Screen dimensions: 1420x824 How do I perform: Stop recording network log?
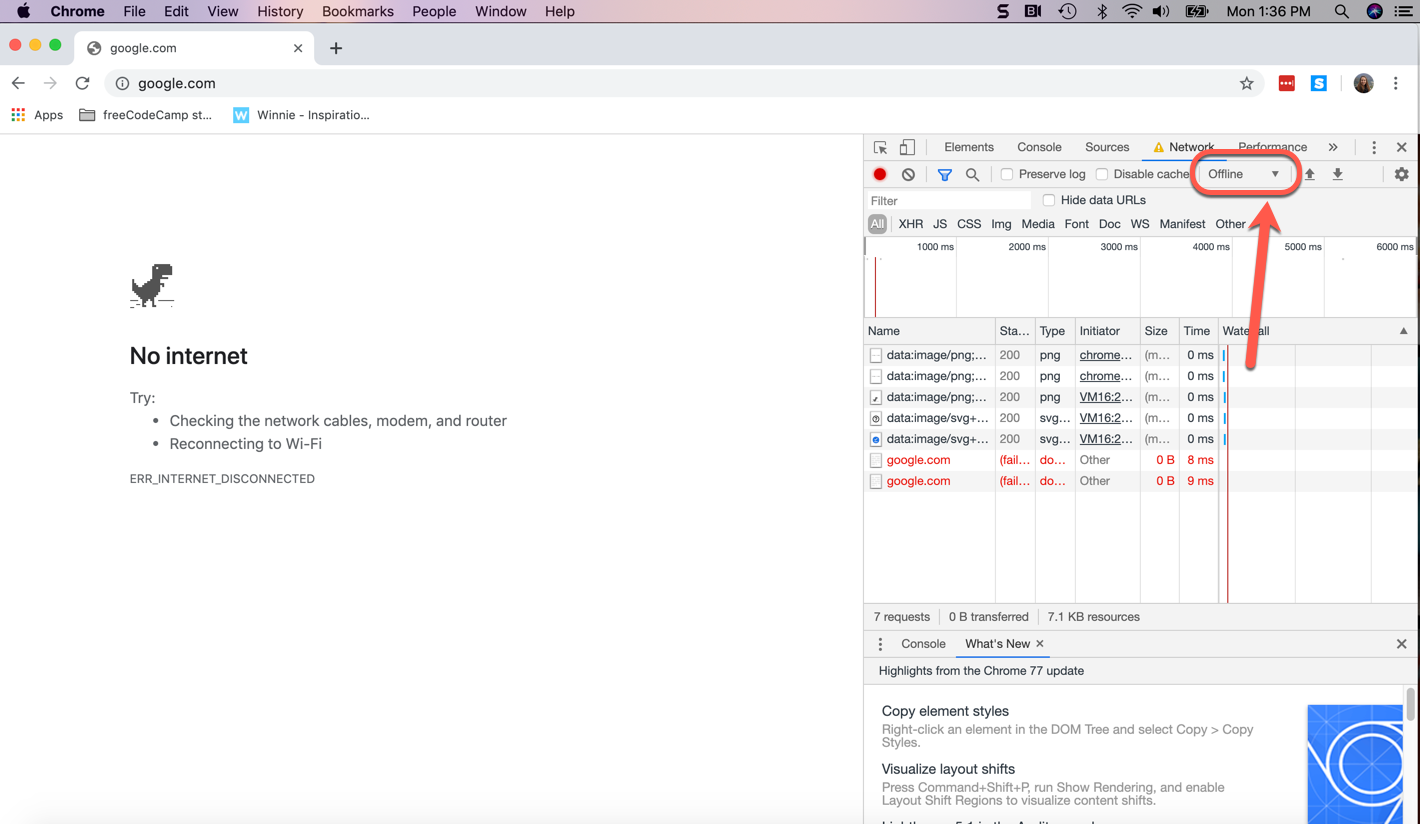pyautogui.click(x=880, y=174)
